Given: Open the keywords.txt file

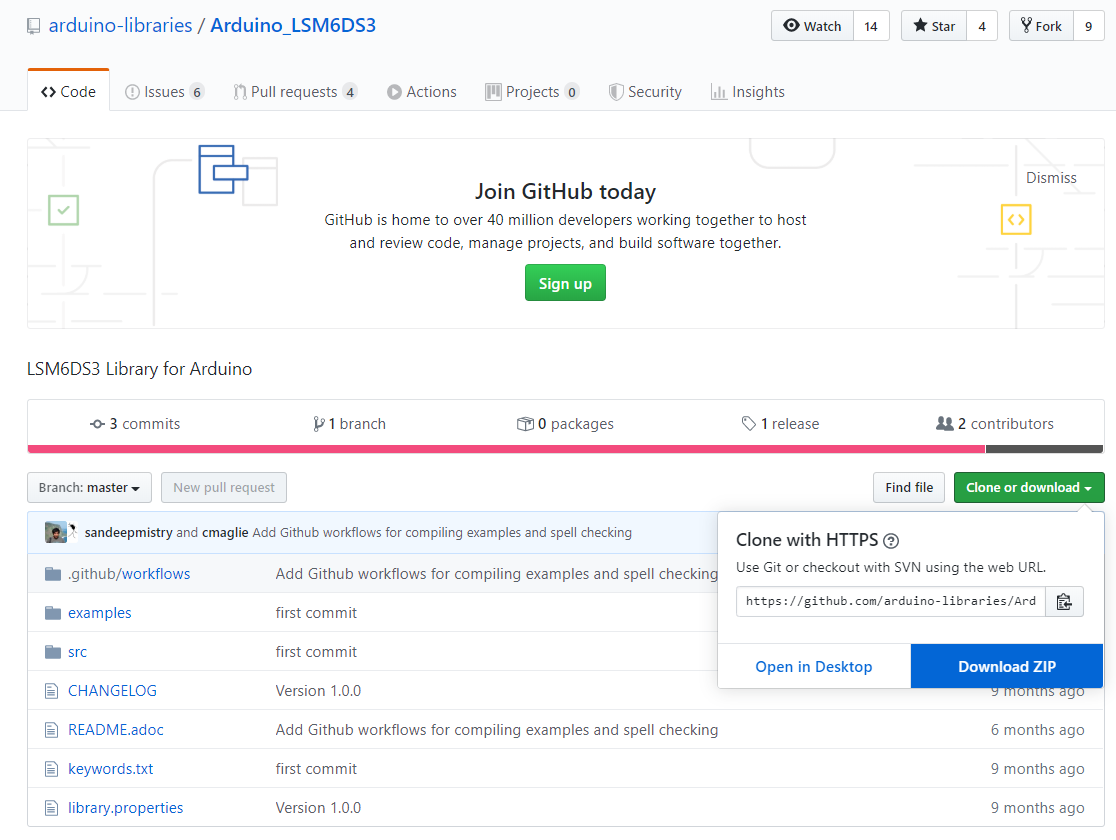Looking at the screenshot, I should [111, 769].
